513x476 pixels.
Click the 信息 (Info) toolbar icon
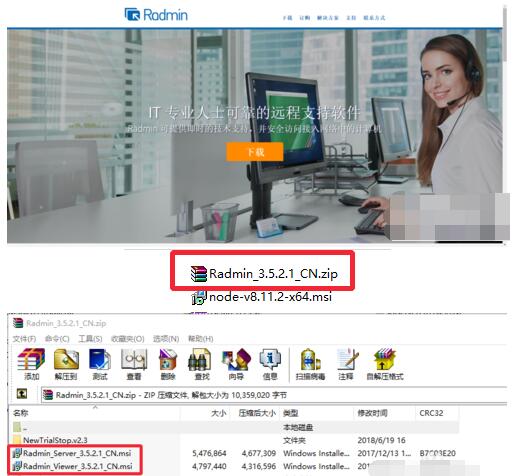[x=270, y=364]
